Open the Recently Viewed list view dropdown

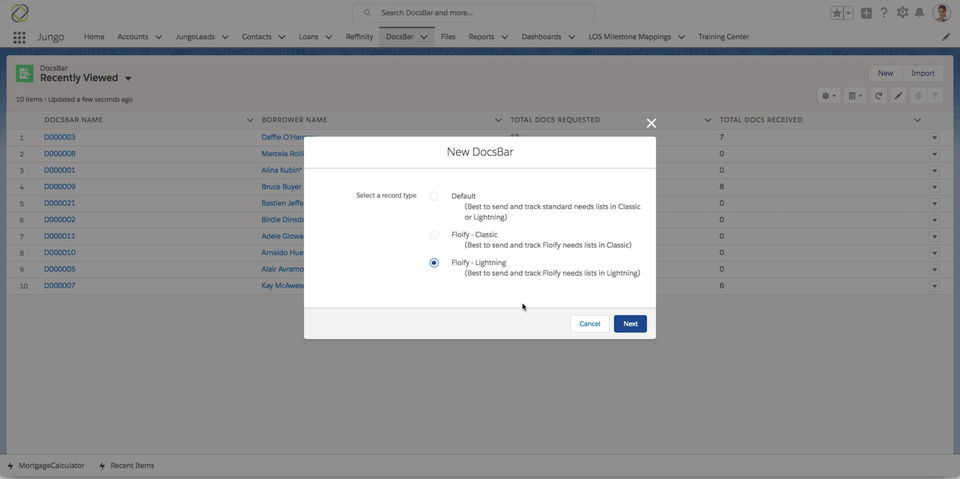[128, 78]
